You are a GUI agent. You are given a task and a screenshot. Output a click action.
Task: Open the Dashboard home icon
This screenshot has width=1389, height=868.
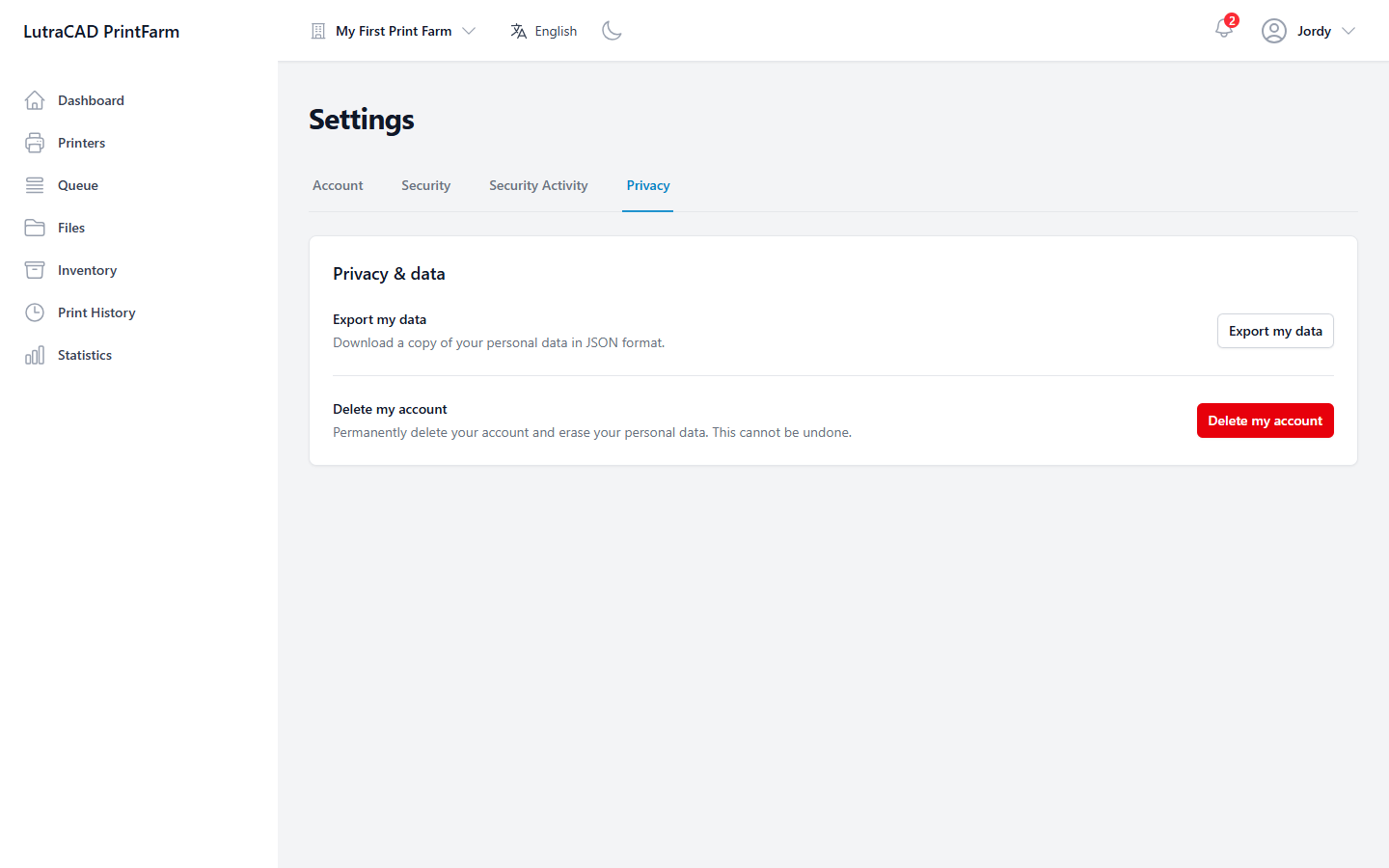(x=35, y=100)
